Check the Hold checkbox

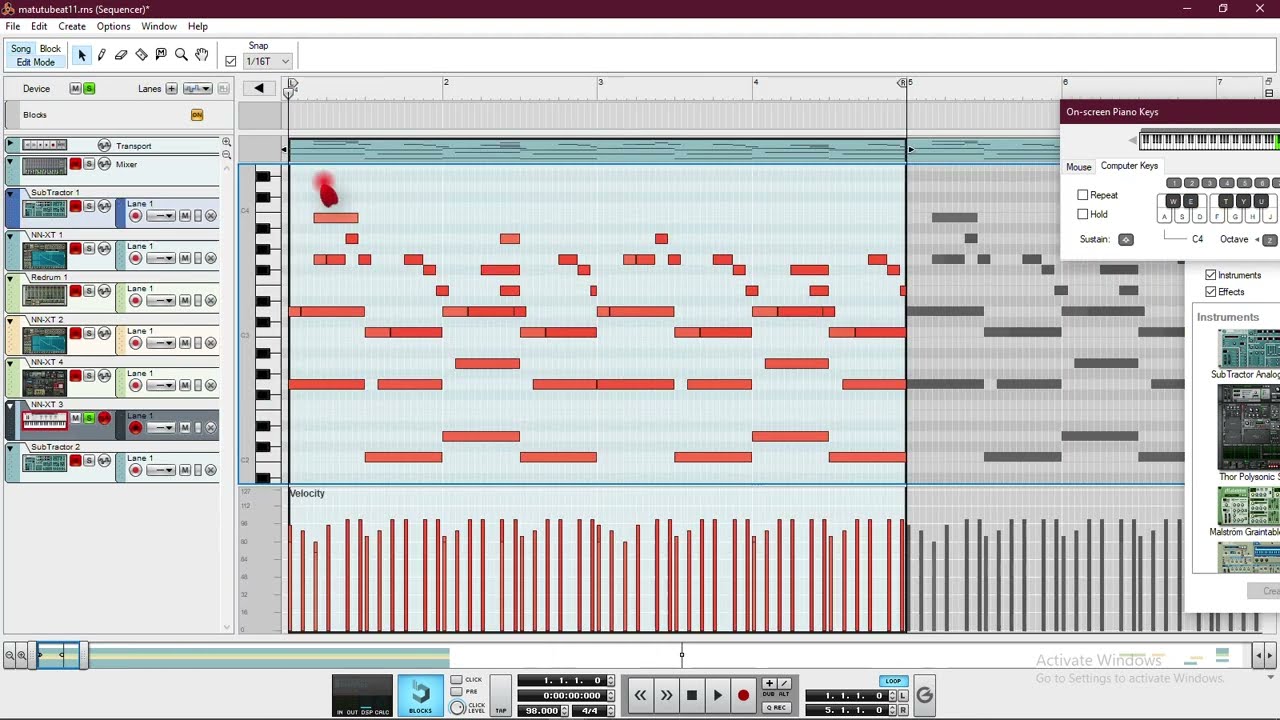tap(1083, 214)
